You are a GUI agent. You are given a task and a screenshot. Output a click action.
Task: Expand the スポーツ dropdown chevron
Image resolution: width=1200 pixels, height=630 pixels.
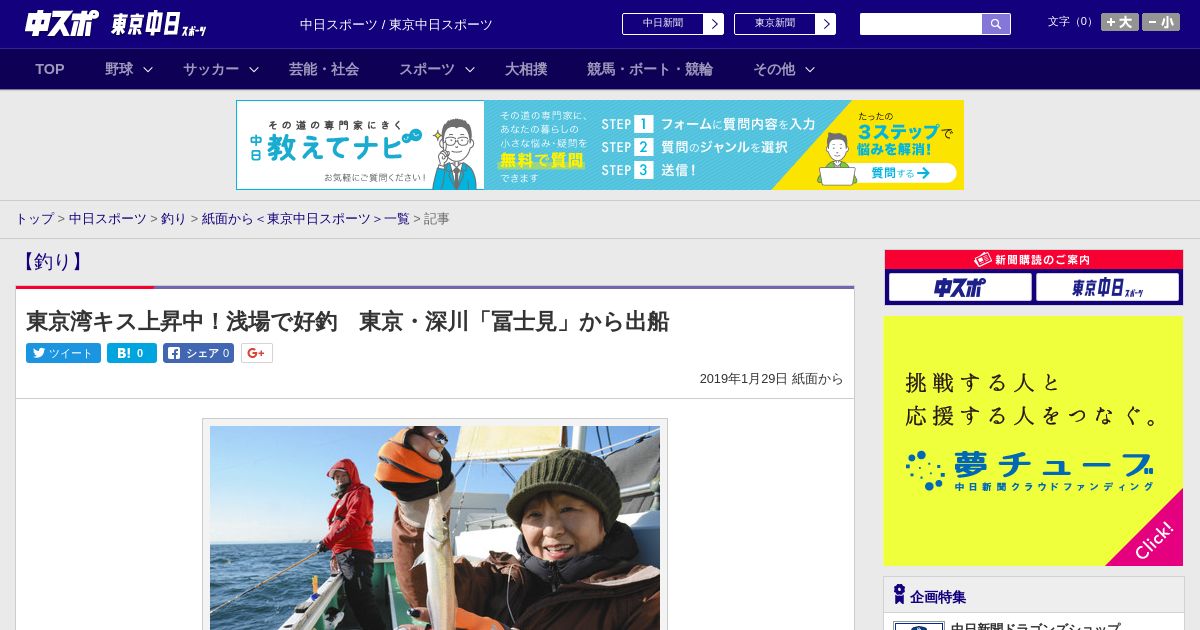coord(470,69)
